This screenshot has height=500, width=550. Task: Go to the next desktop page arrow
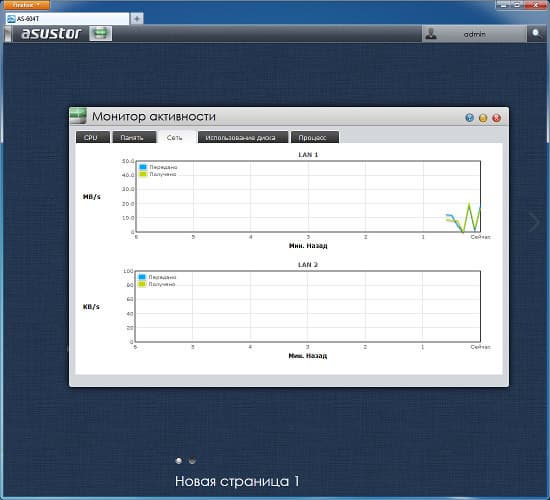point(534,222)
